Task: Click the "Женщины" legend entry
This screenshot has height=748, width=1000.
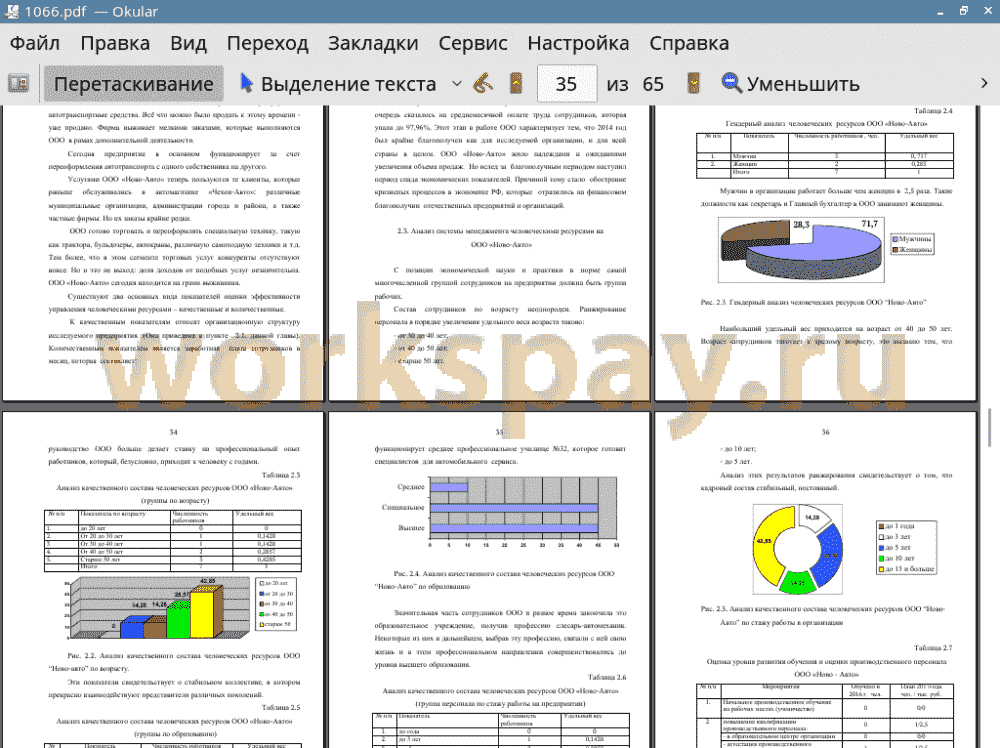Action: coord(912,249)
